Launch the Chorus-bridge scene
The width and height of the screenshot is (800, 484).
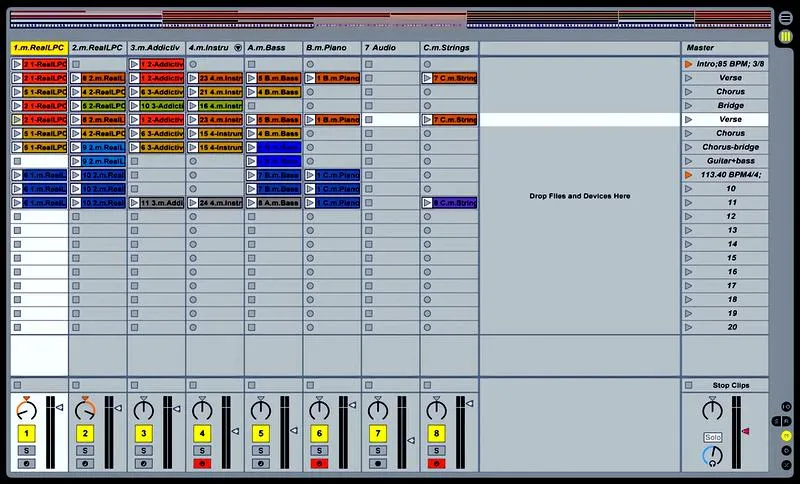pyautogui.click(x=688, y=147)
